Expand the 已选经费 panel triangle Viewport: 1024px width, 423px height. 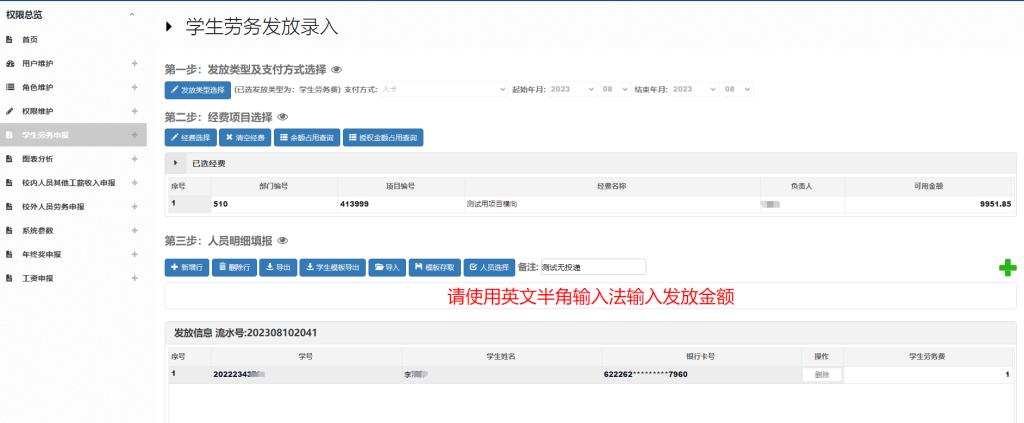click(177, 163)
